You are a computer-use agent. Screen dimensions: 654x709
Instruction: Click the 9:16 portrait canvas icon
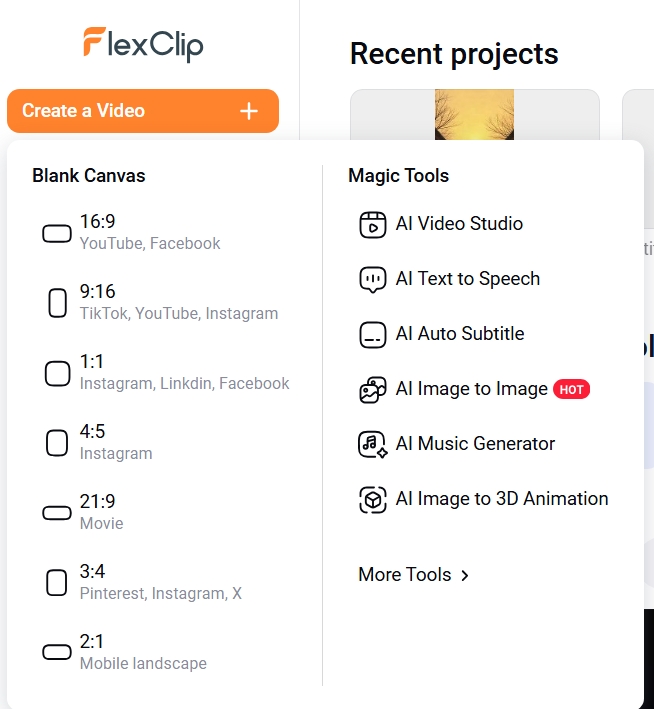click(x=57, y=302)
